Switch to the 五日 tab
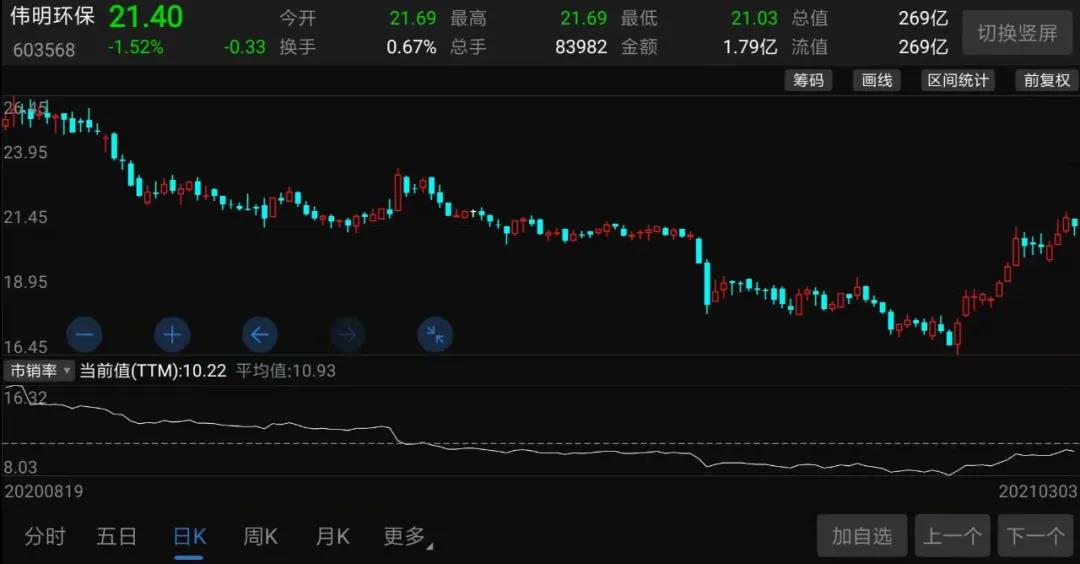The width and height of the screenshot is (1080, 564). click(116, 537)
